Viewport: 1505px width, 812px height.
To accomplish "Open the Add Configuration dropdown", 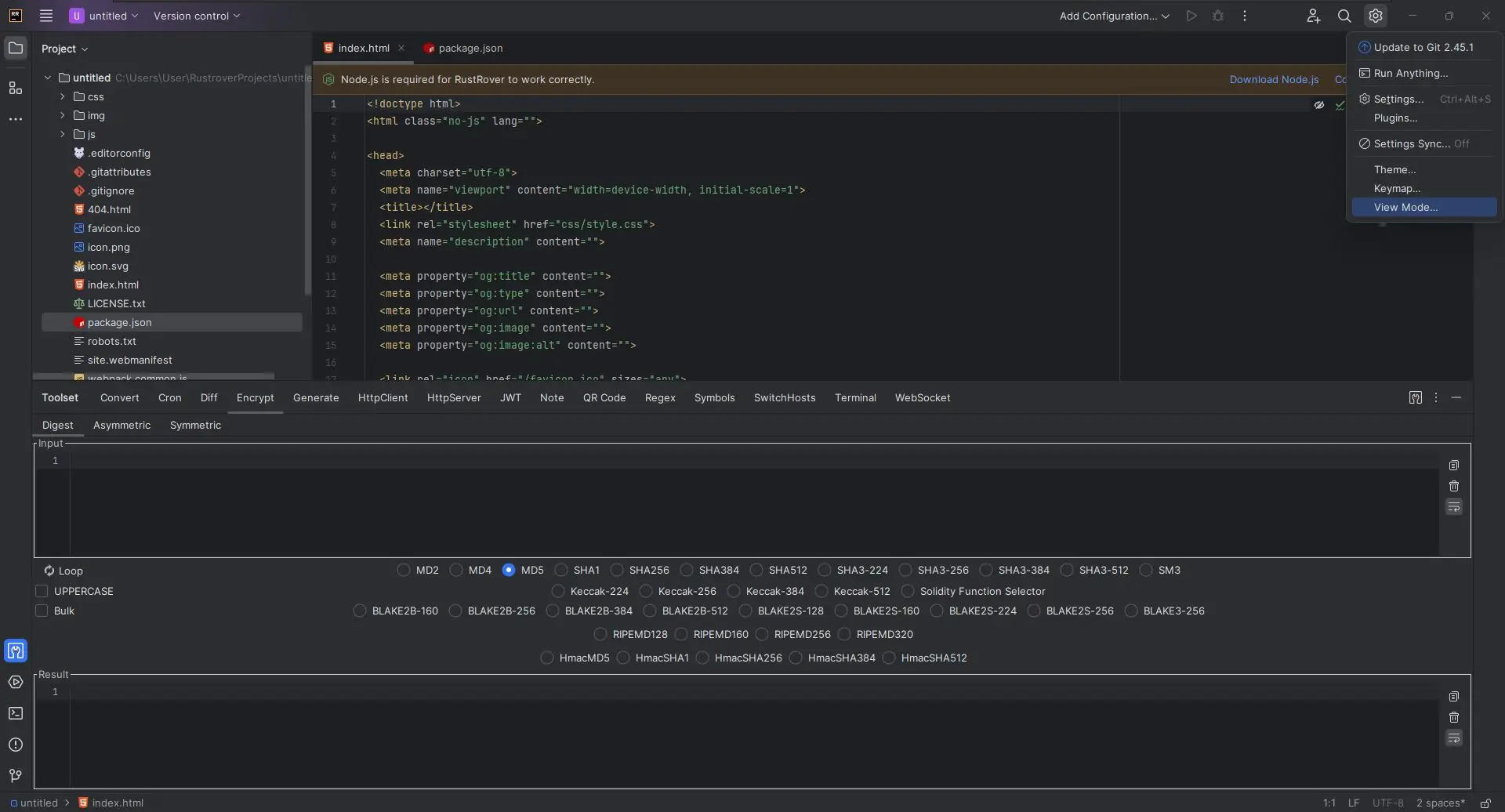I will click(x=1114, y=16).
